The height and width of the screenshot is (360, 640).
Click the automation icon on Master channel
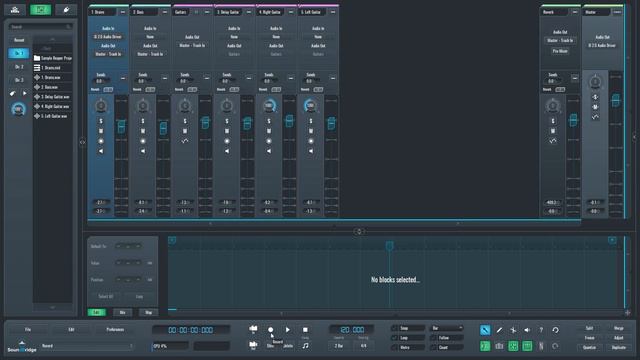[595, 117]
